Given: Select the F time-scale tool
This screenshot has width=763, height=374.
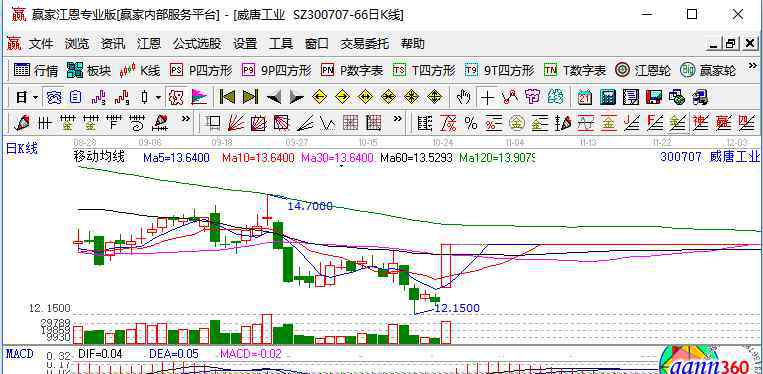Looking at the screenshot, I should click(115, 123).
